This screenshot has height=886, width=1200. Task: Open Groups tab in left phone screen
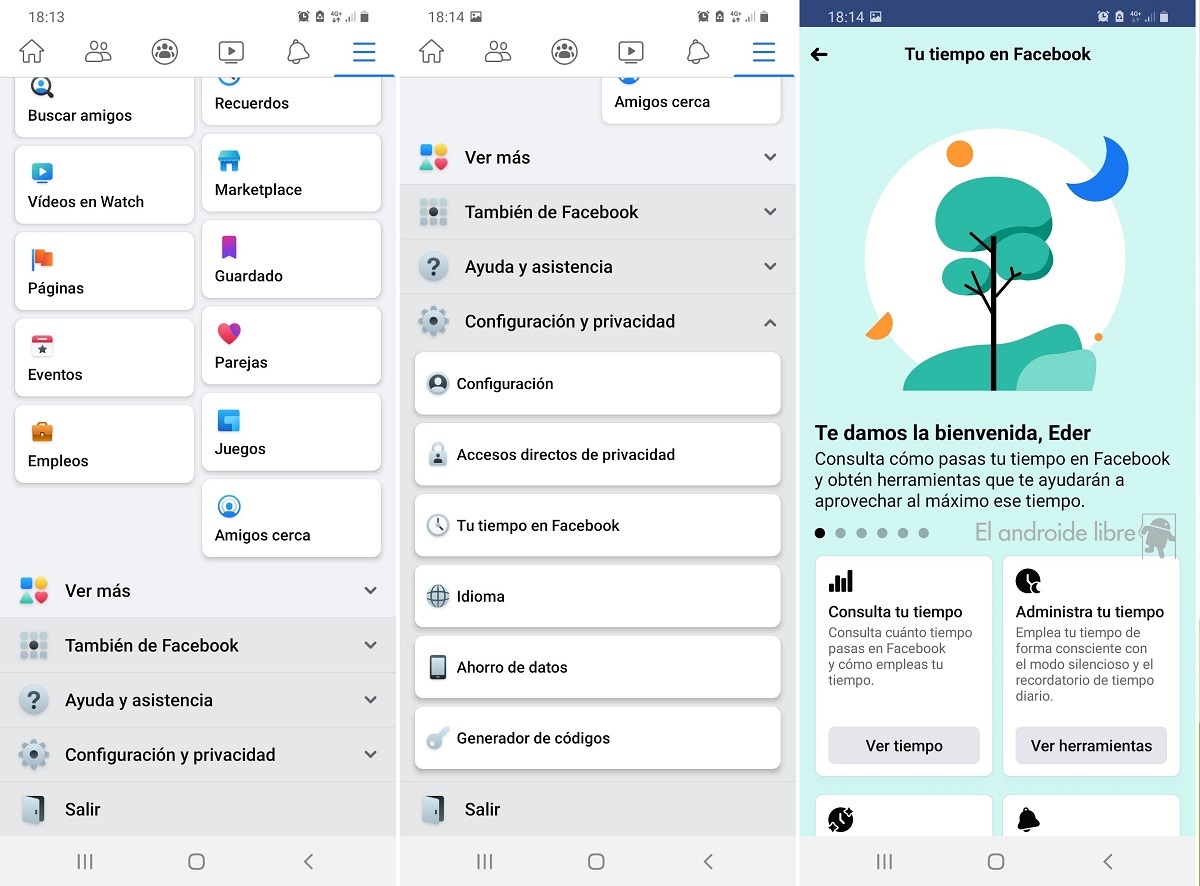pyautogui.click(x=165, y=52)
